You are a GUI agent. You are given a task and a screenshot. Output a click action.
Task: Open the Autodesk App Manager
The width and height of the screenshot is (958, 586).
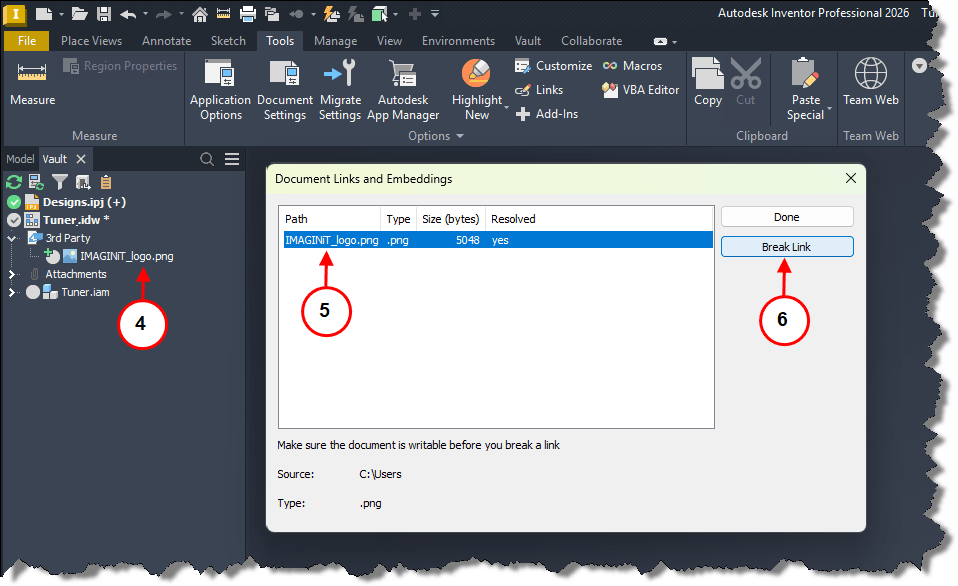[403, 90]
